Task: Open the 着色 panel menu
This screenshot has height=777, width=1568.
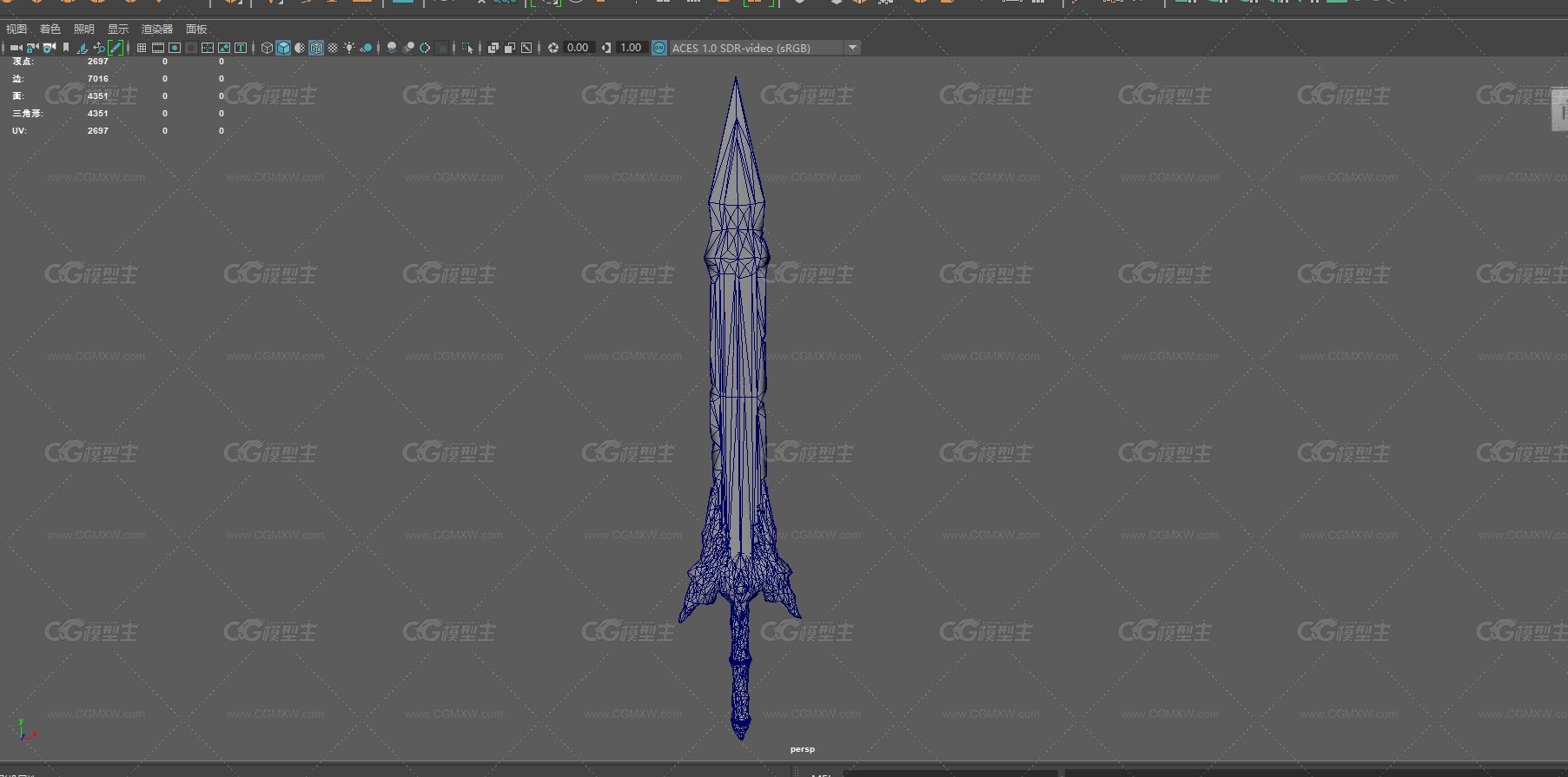Action: click(50, 29)
